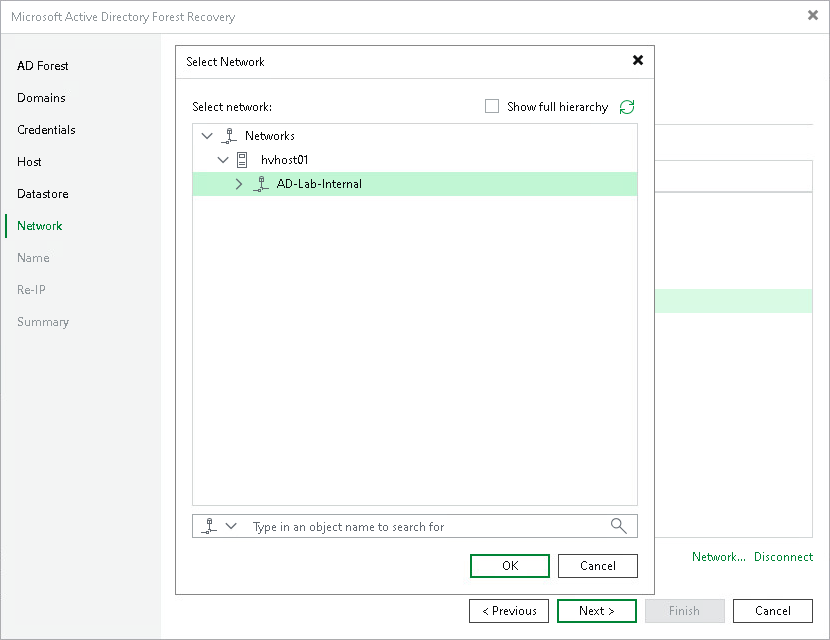Select the Networks tree item text
The width and height of the screenshot is (830, 640).
tap(269, 136)
